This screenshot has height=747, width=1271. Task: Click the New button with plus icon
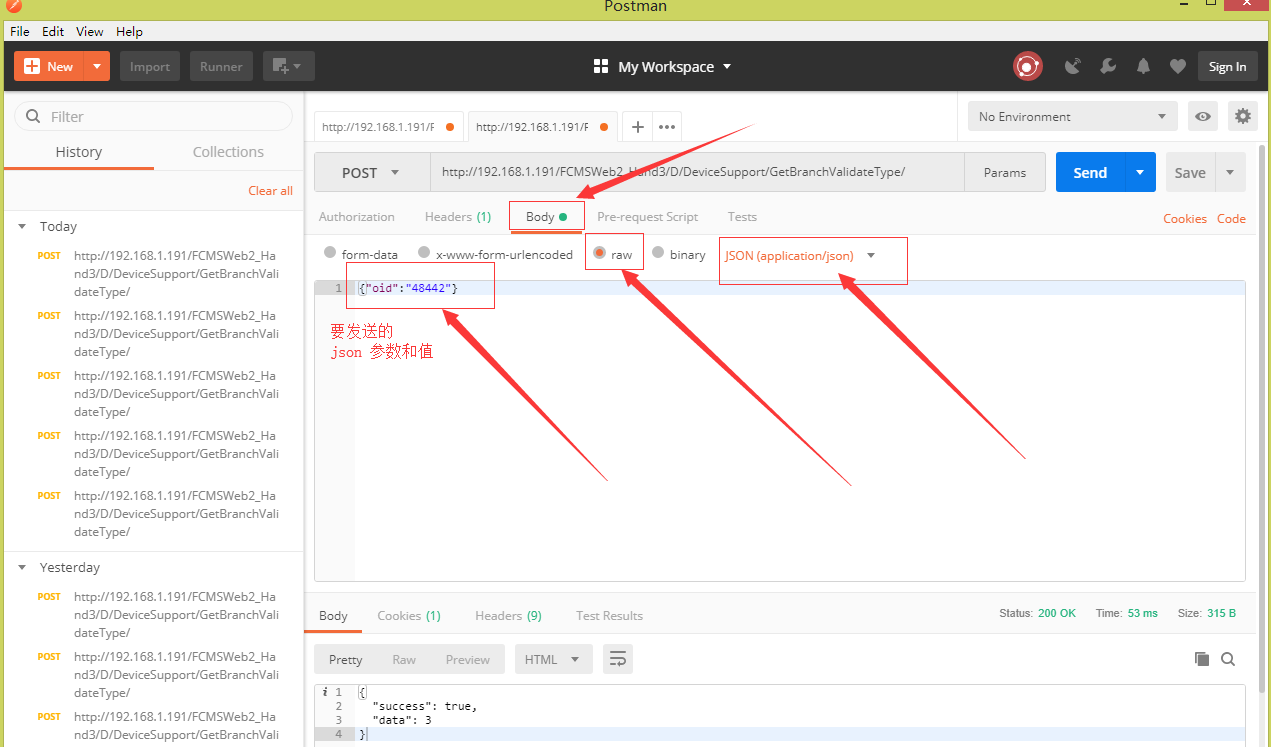coord(49,67)
